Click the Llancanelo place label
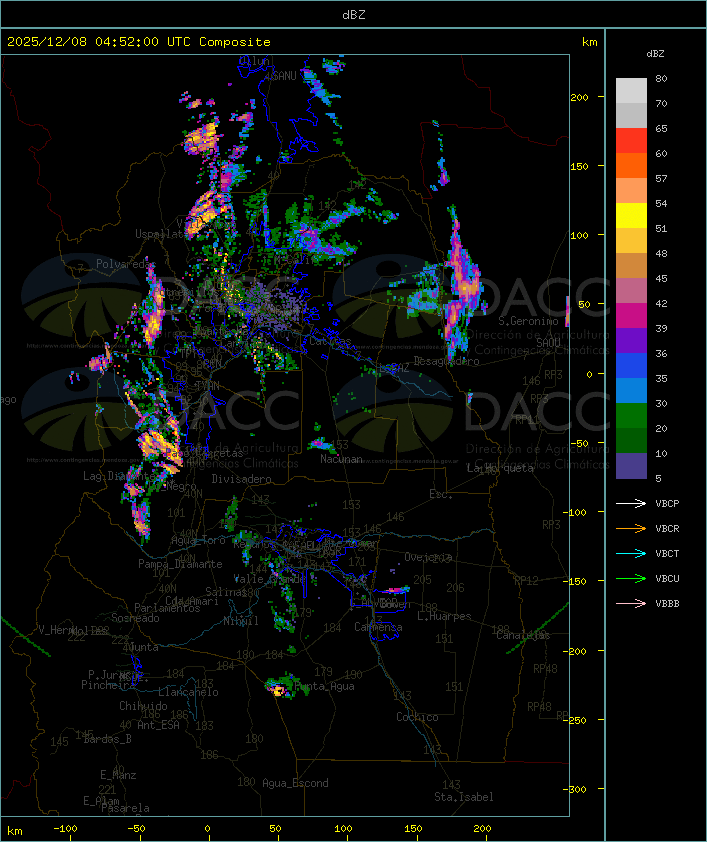 pyautogui.click(x=188, y=692)
